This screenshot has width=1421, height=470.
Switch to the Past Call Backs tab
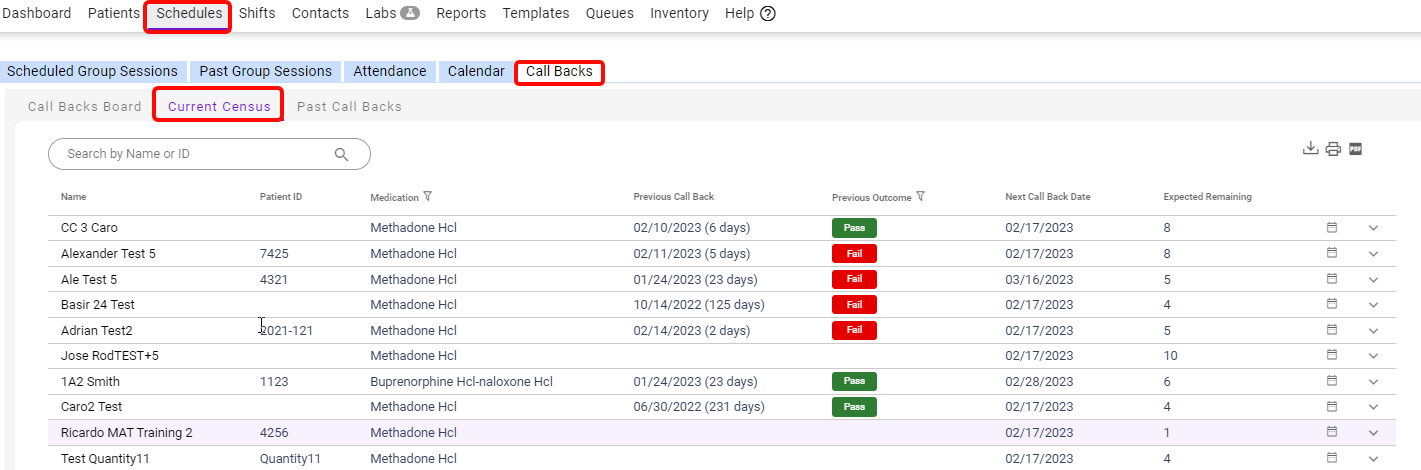click(349, 107)
